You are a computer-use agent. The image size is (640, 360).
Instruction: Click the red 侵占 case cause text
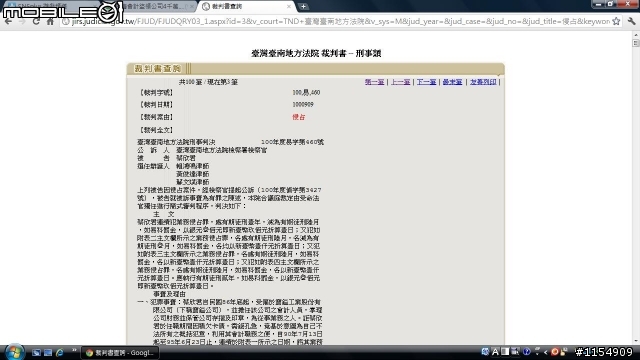click(x=298, y=117)
